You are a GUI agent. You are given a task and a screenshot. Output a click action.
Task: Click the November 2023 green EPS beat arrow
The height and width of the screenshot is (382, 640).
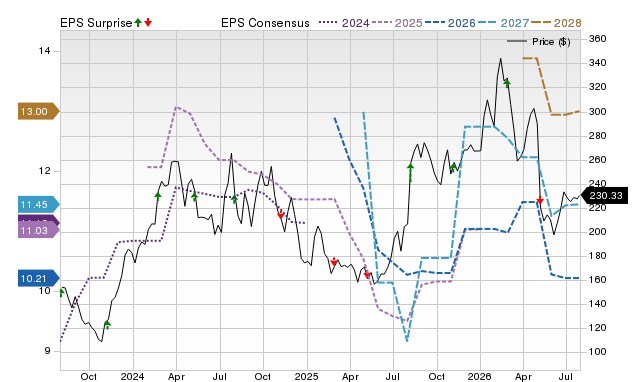coord(107,325)
